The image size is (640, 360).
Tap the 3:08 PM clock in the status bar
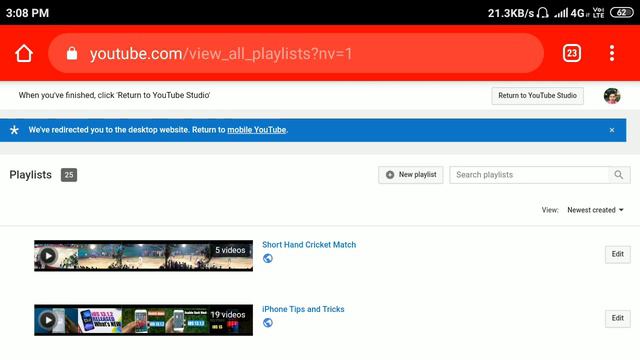pos(27,13)
